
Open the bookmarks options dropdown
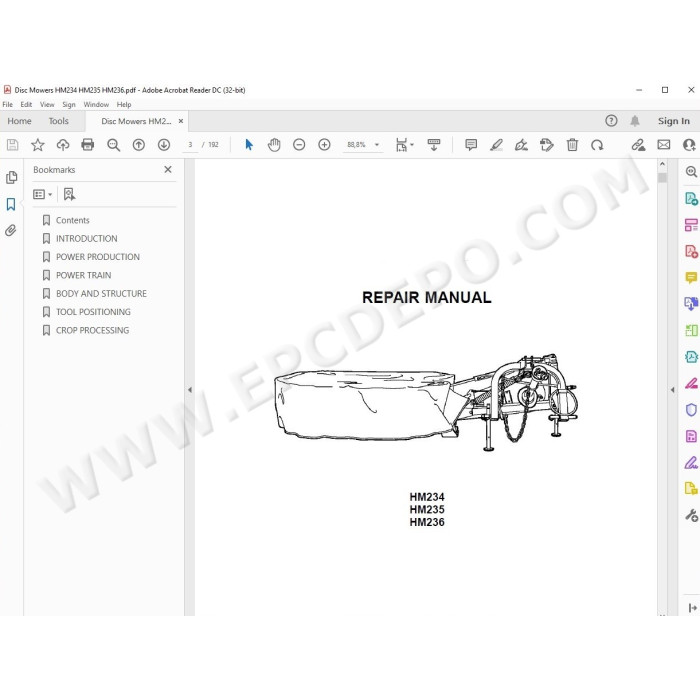pos(43,194)
